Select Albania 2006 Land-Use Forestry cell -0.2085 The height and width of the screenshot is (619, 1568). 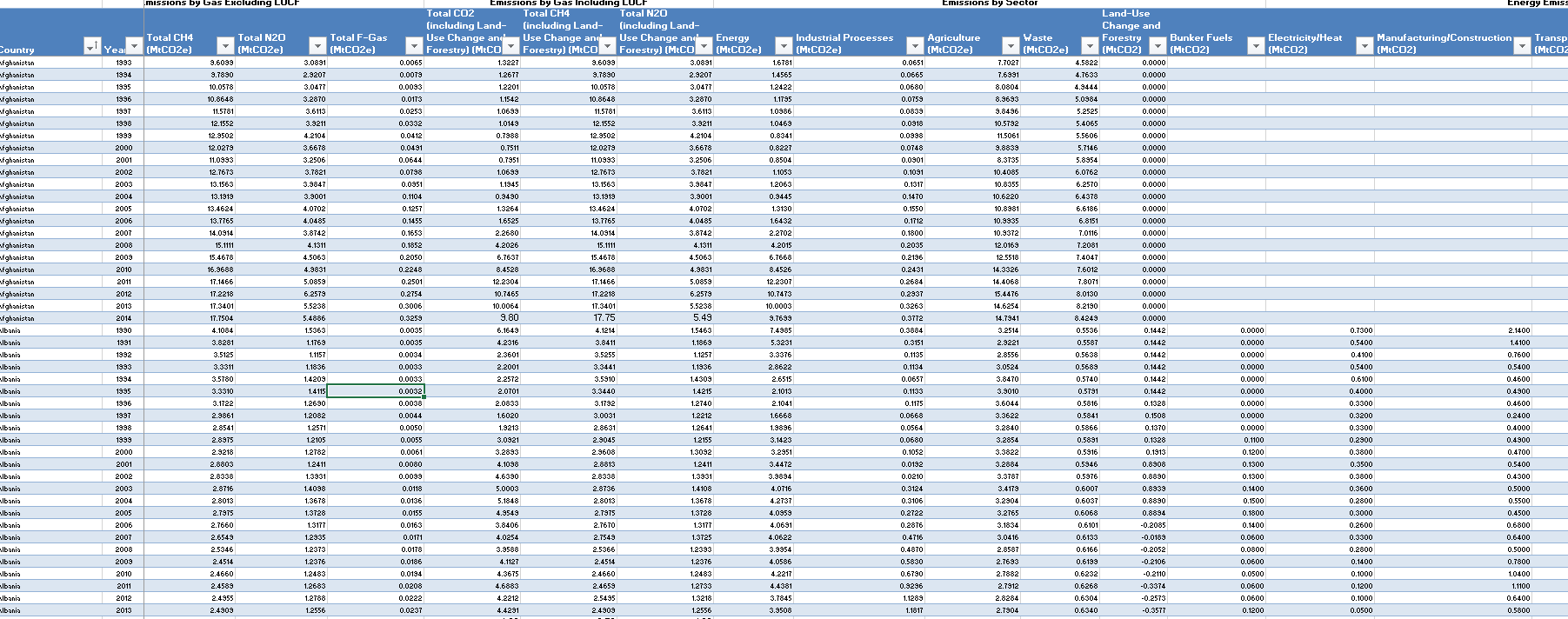click(1134, 525)
